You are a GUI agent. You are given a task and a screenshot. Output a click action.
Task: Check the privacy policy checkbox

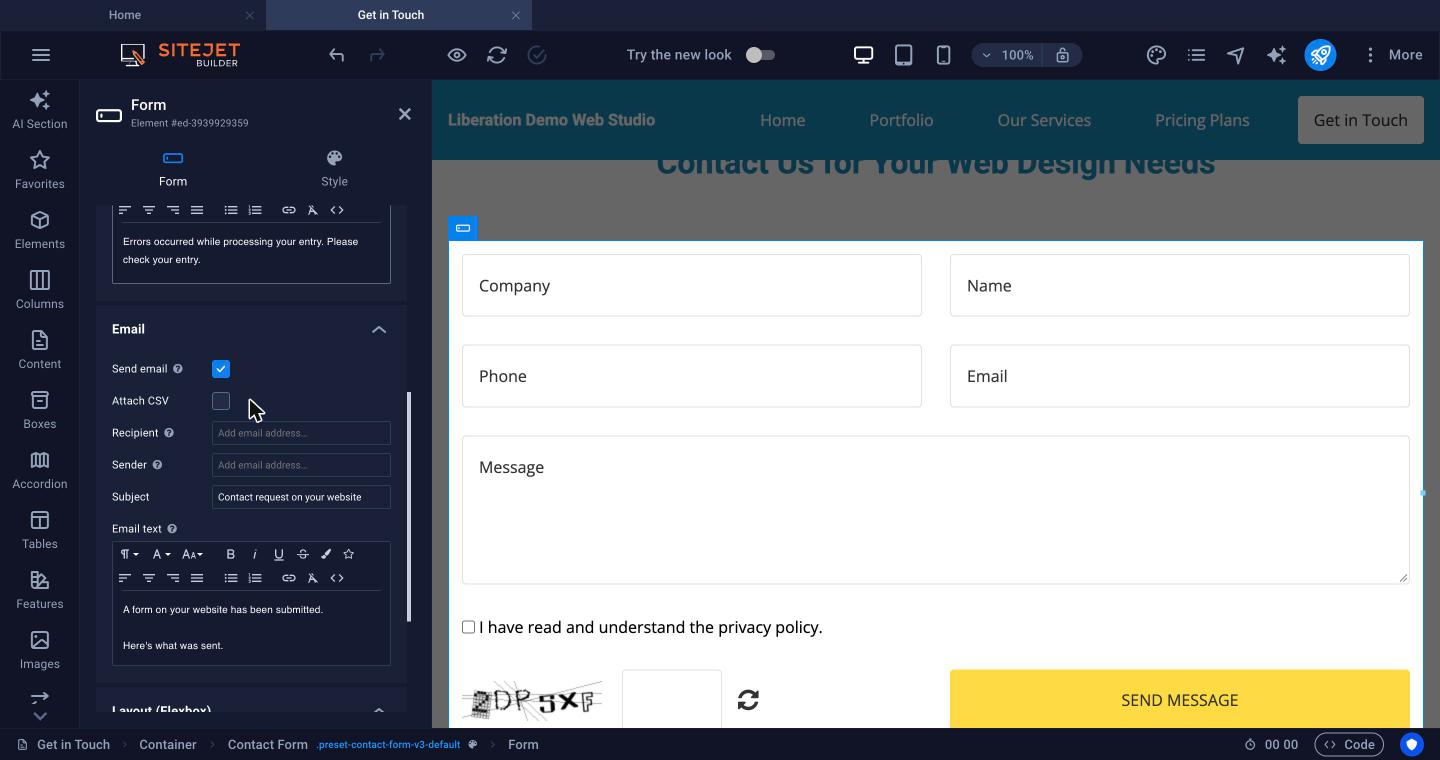click(x=468, y=627)
